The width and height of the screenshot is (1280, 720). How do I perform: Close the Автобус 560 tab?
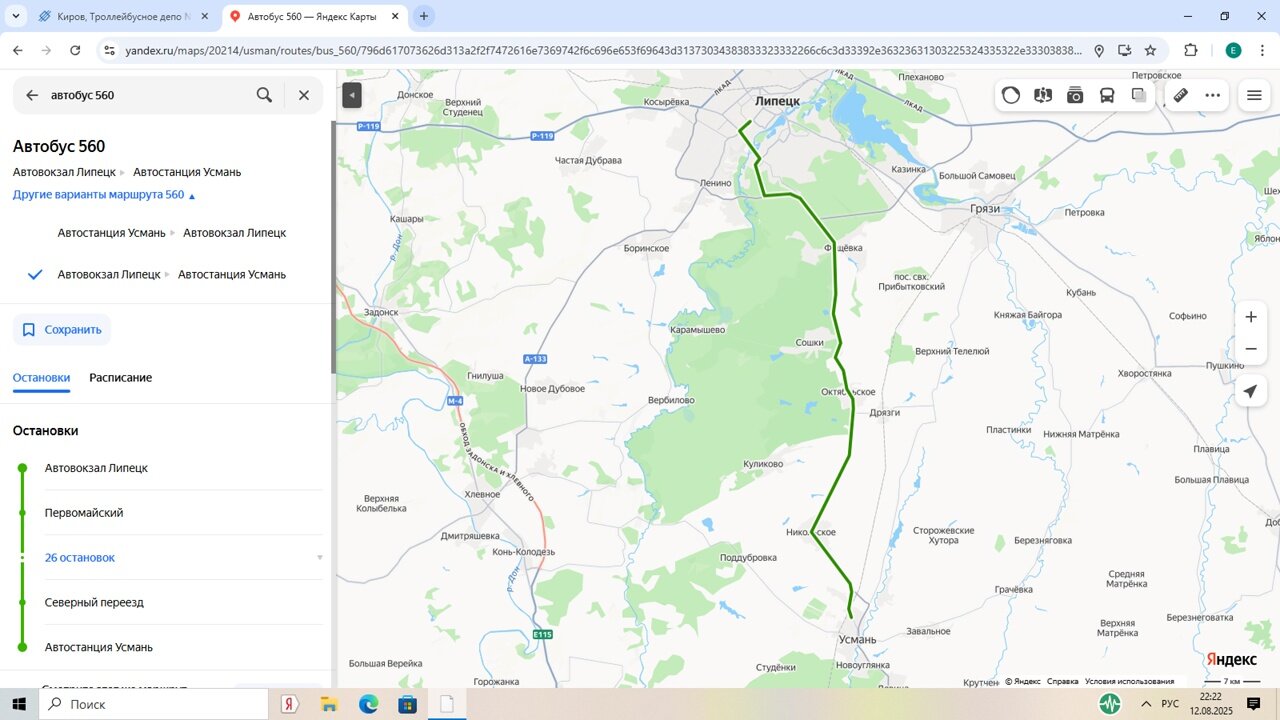pyautogui.click(x=393, y=17)
